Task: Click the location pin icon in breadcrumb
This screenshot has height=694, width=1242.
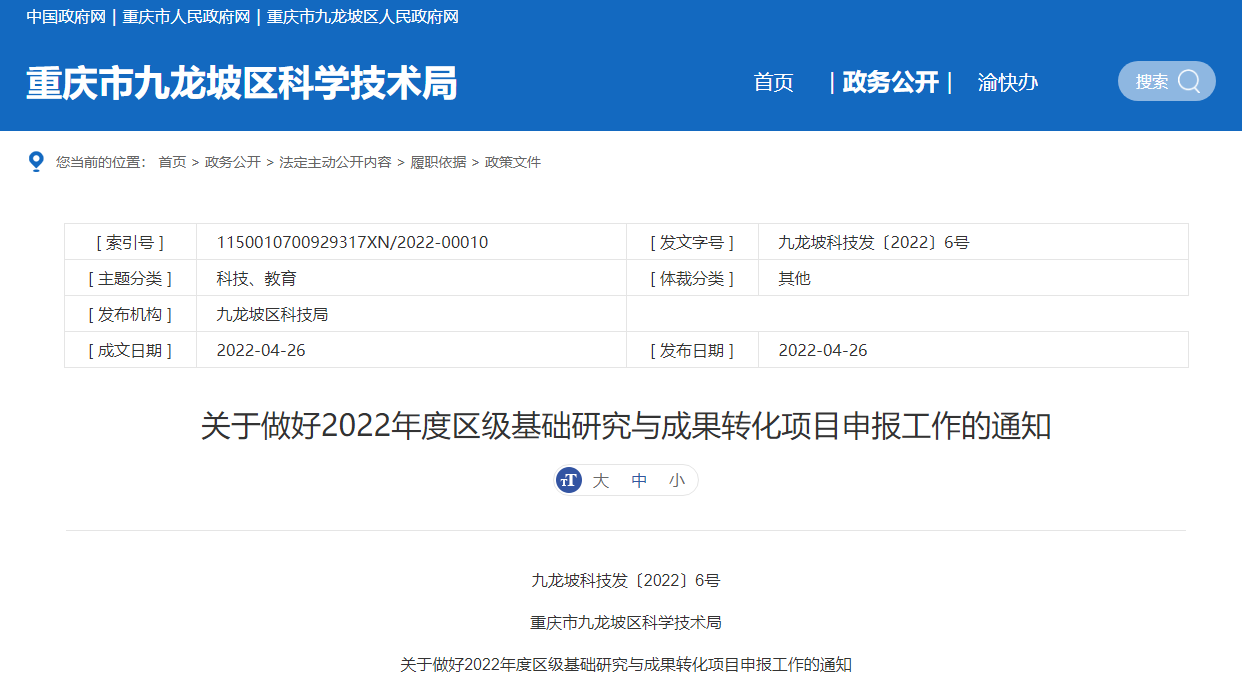Action: pos(36,161)
